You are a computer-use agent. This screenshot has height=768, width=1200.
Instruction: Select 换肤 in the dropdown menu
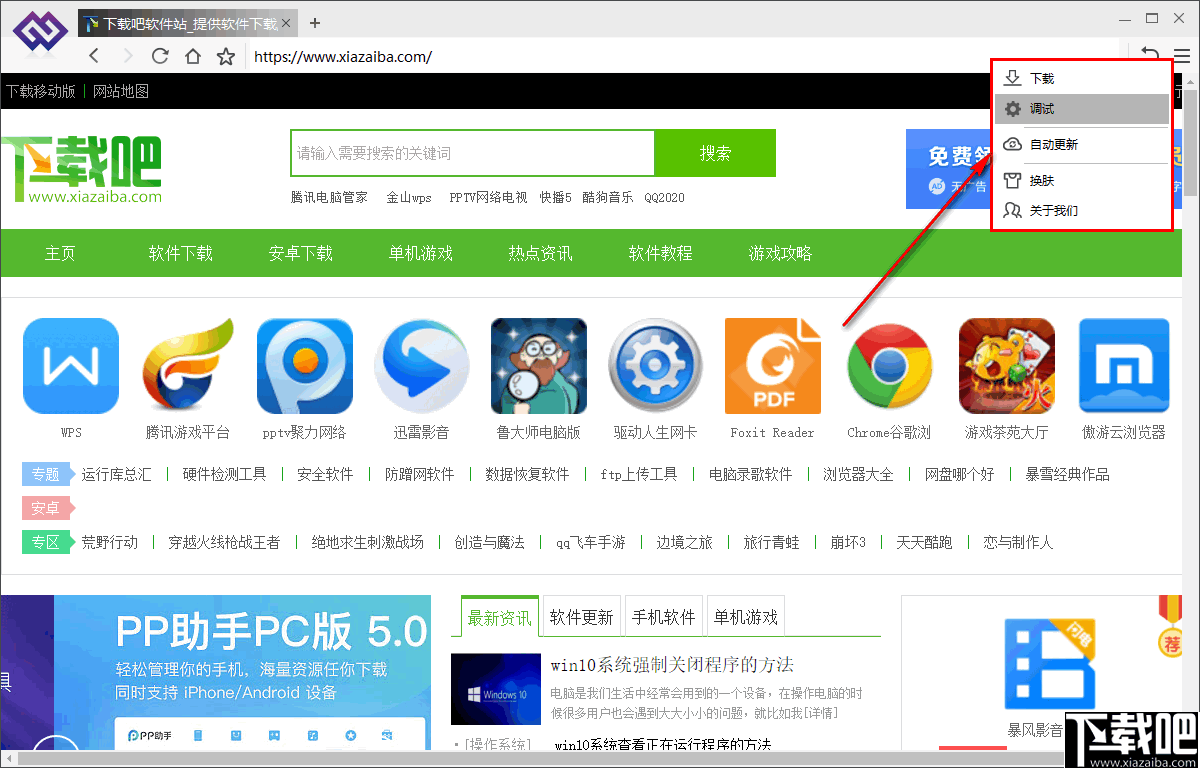1081,181
